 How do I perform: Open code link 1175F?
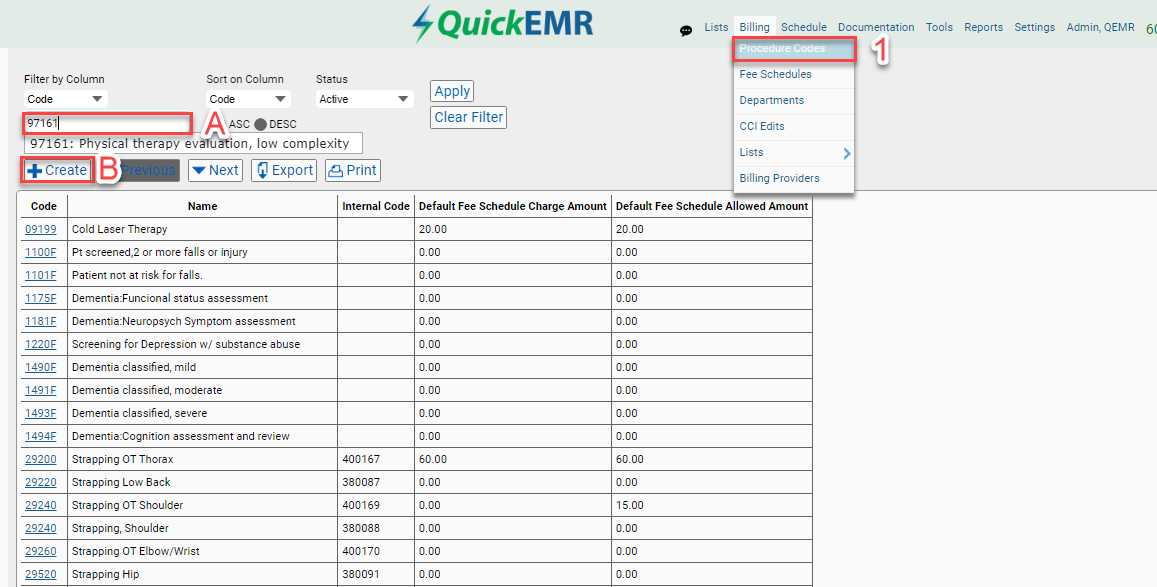41,298
